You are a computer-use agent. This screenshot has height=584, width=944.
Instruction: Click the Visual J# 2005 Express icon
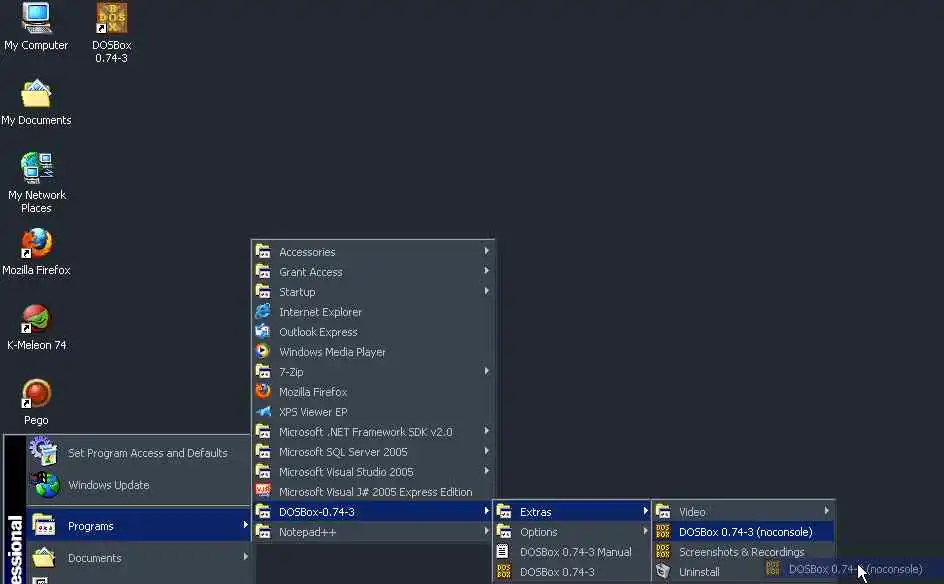coord(263,491)
